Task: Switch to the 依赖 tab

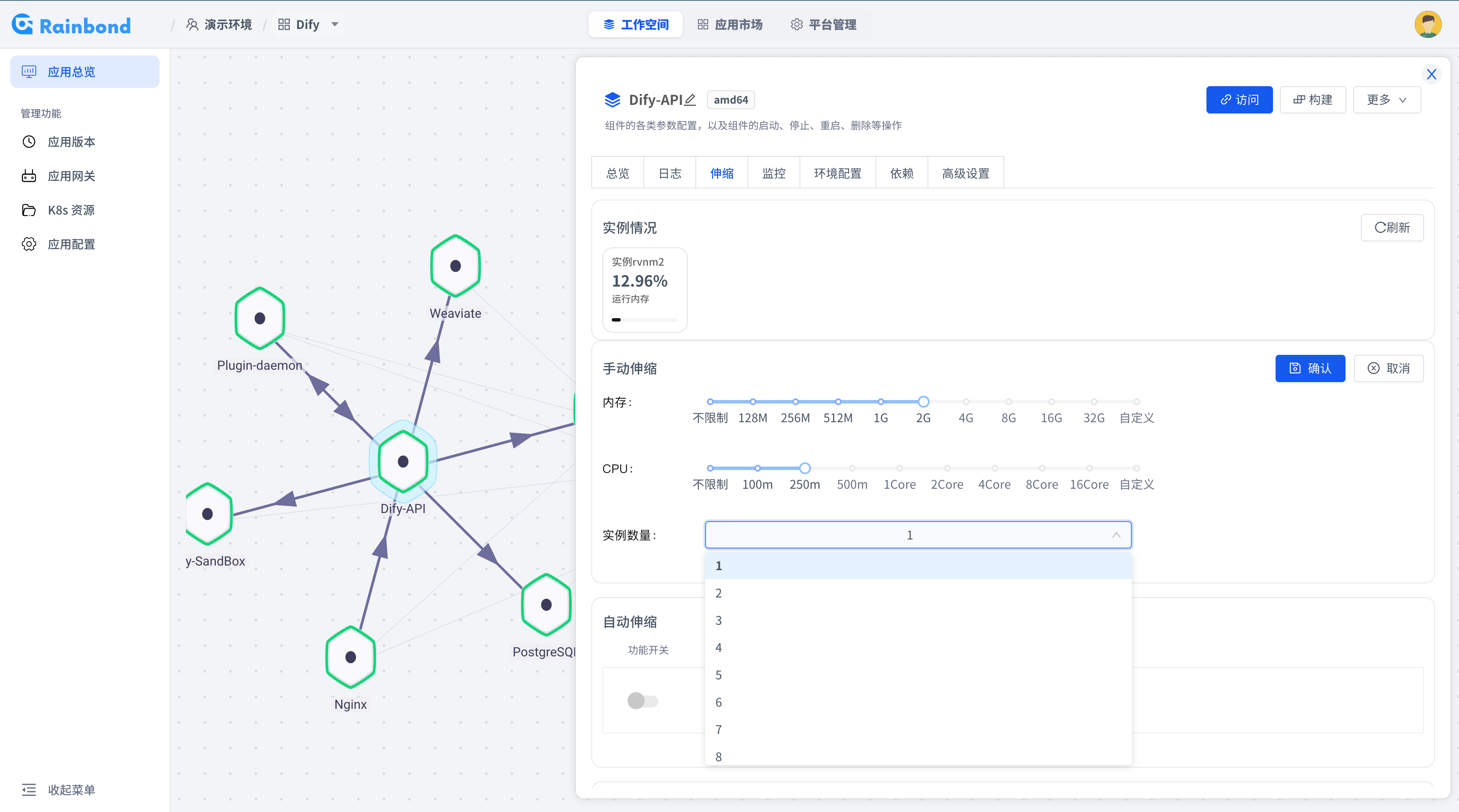Action: click(902, 173)
